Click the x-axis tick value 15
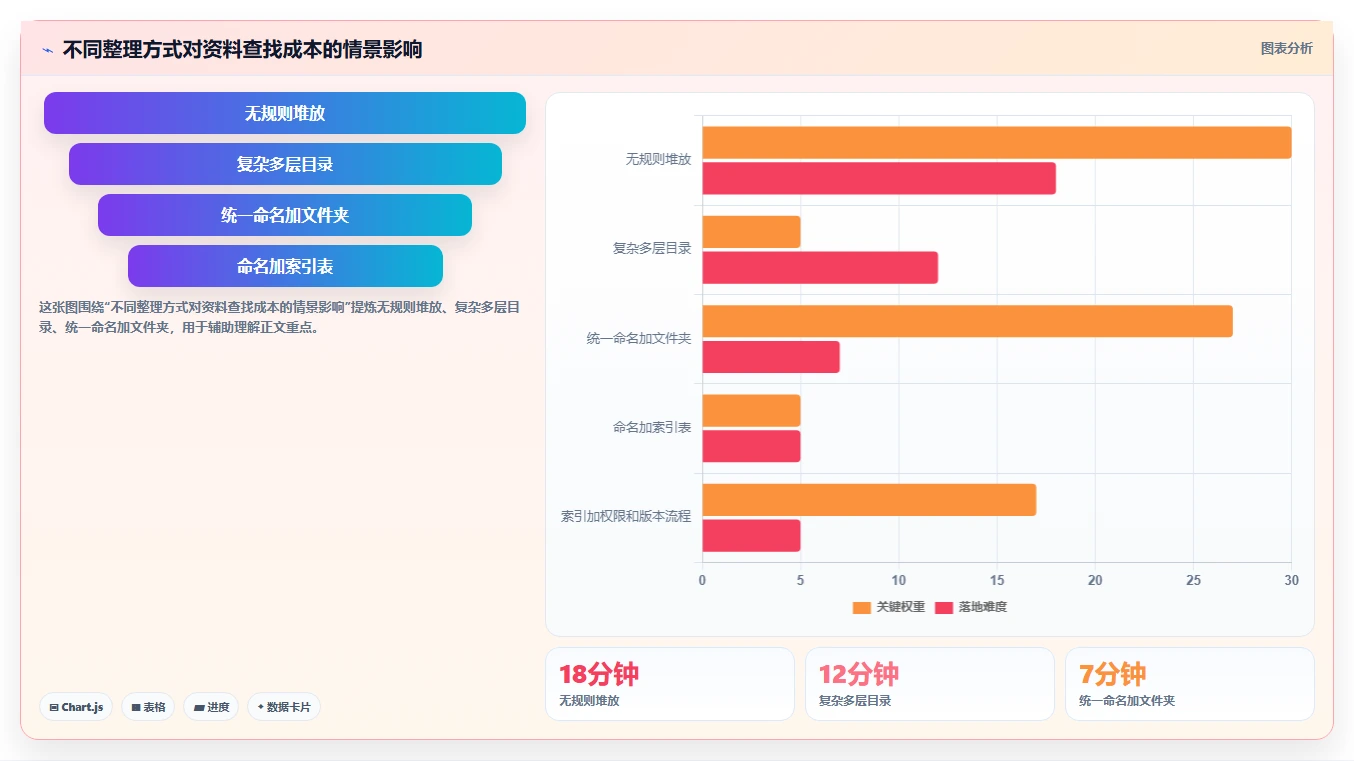This screenshot has width=1354, height=761. [997, 580]
